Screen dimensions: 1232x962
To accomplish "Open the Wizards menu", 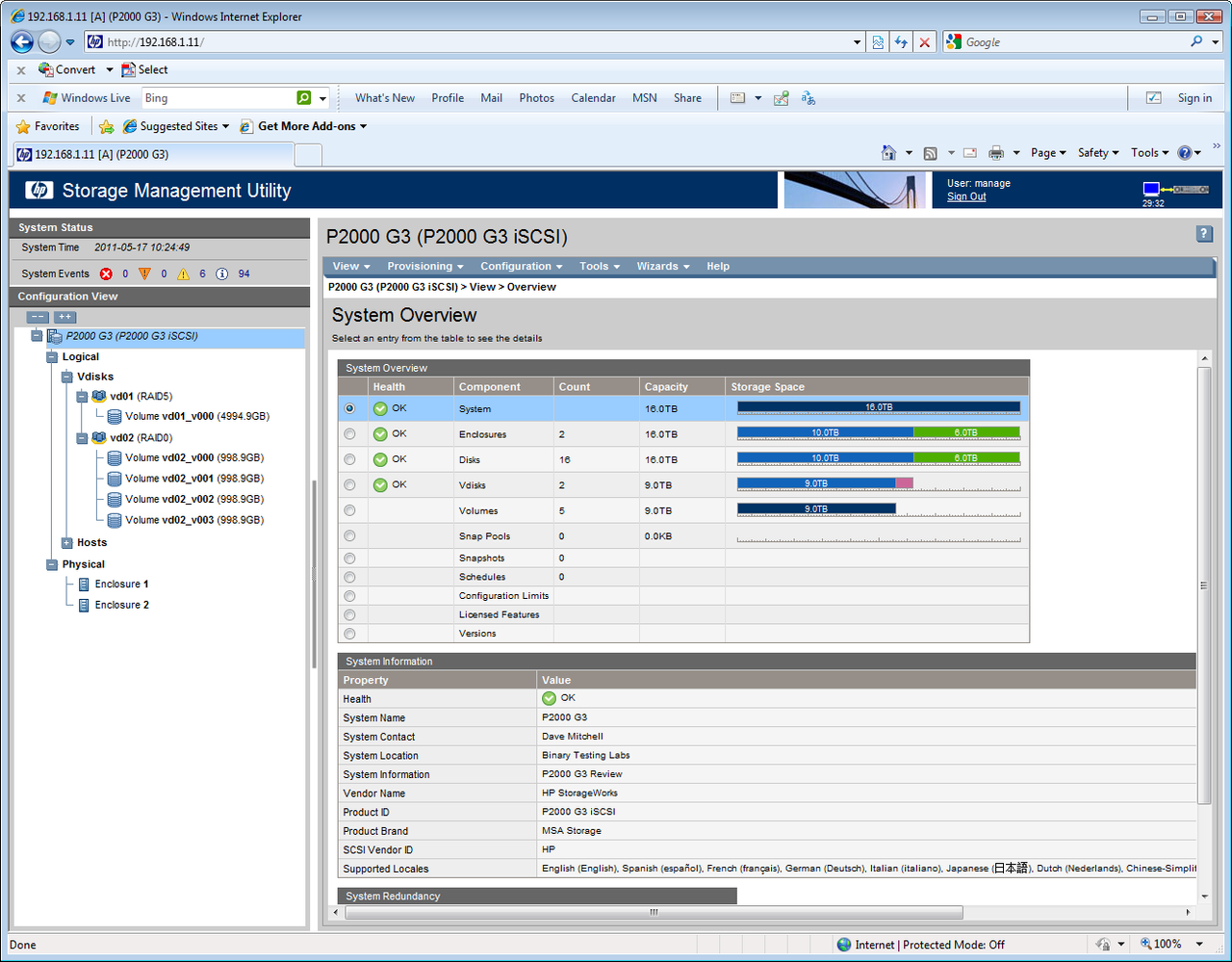I will [x=663, y=267].
